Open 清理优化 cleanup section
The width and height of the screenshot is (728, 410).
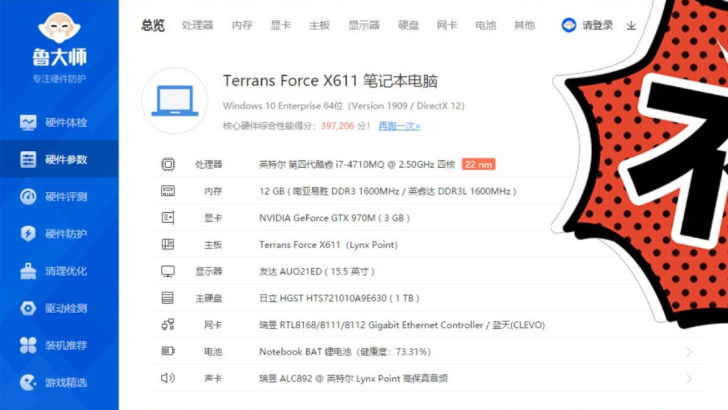tap(59, 271)
